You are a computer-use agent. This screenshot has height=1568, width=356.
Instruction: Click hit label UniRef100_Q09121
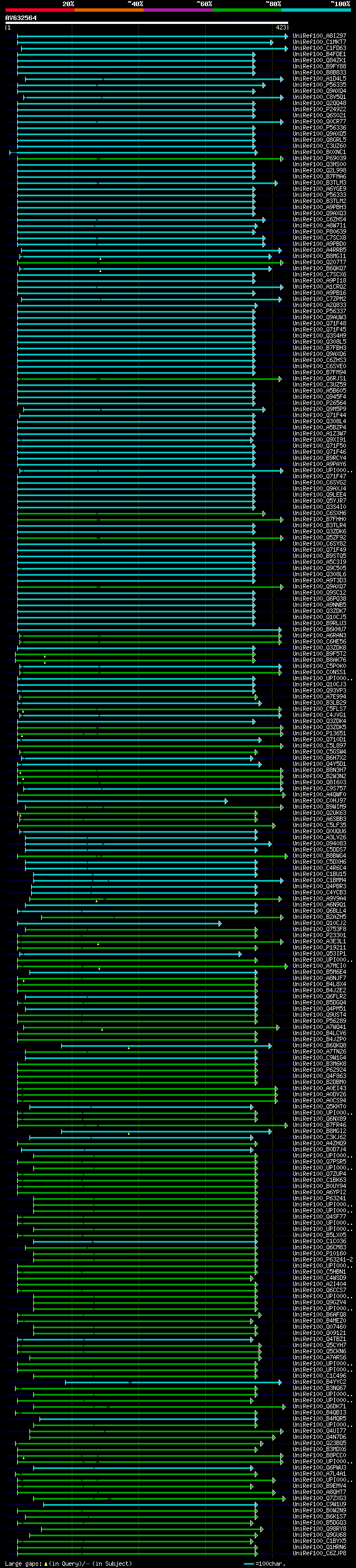pos(319,1334)
